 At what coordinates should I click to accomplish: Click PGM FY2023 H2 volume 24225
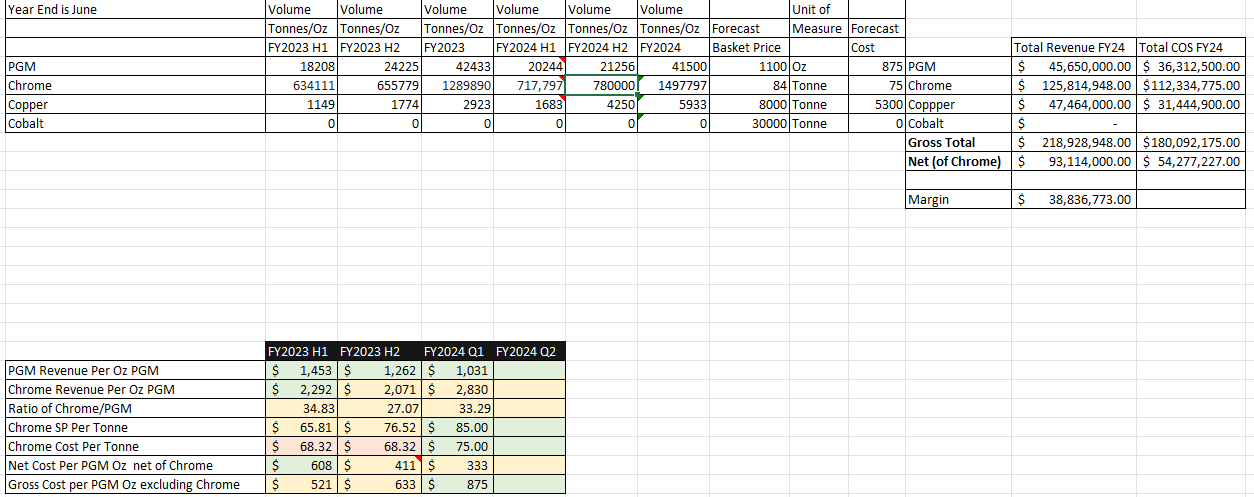(x=379, y=67)
